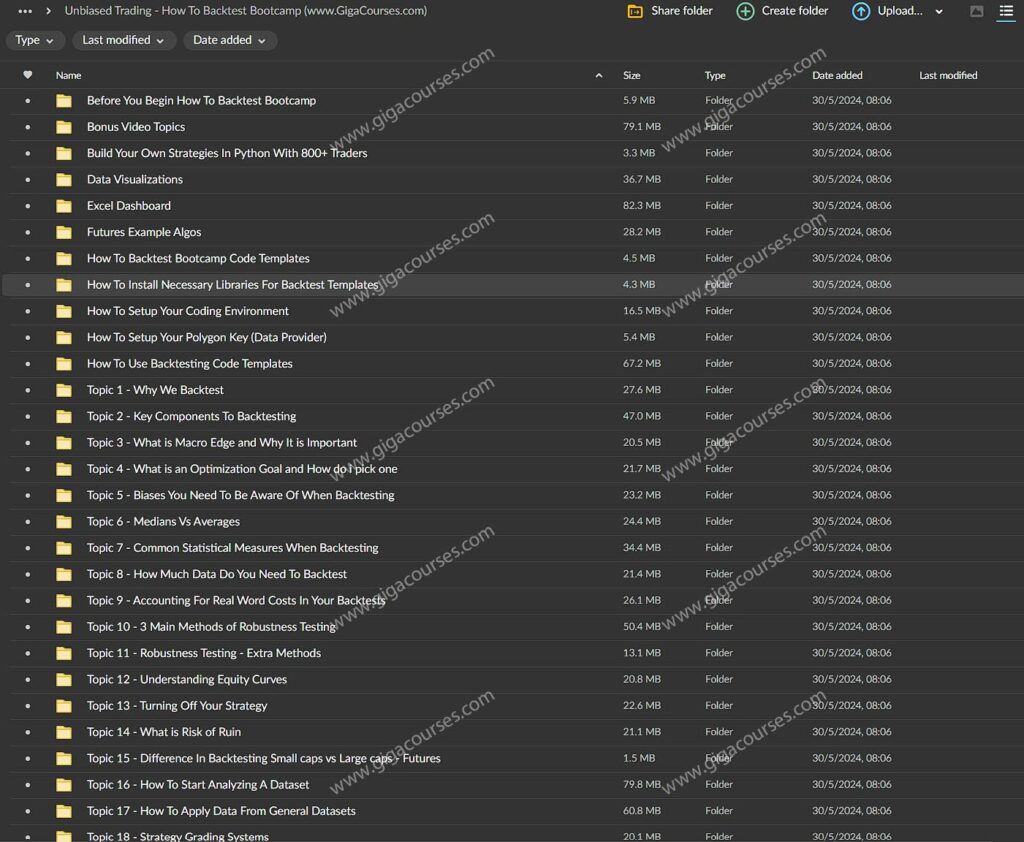
Task: Click the Upload arrow icon
Action: 861,11
